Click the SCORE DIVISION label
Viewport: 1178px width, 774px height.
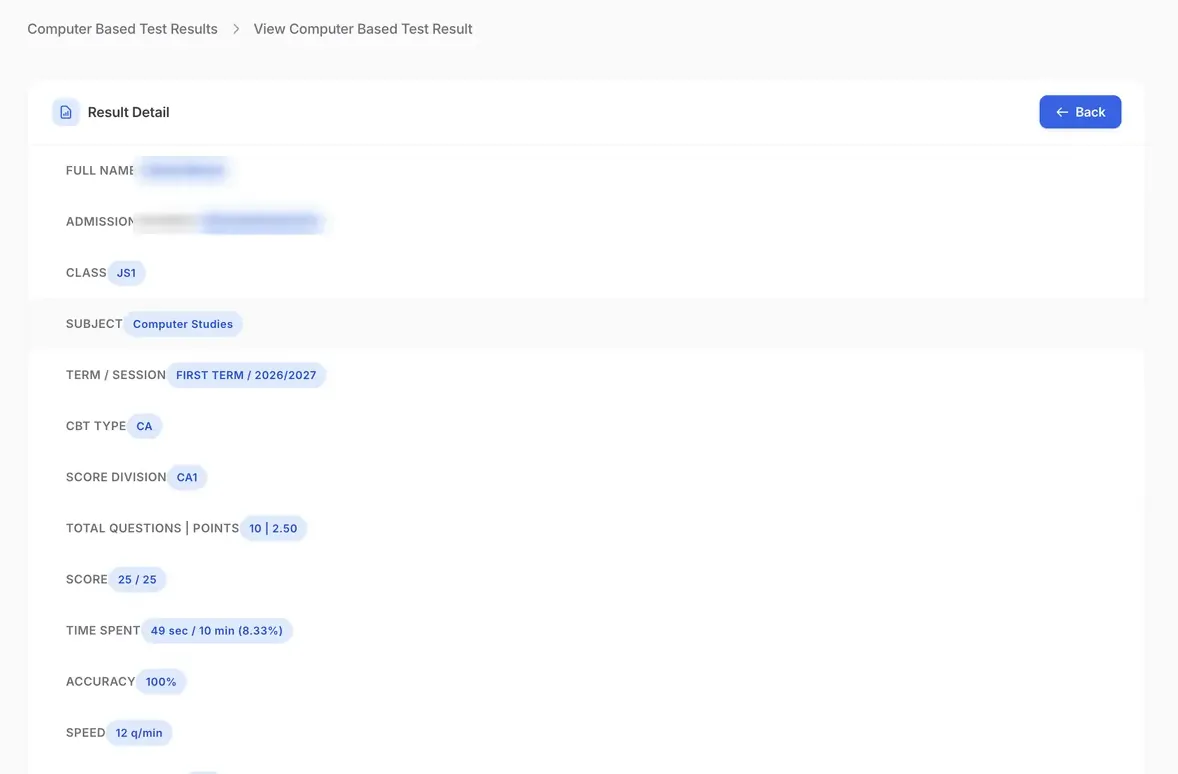[x=116, y=477]
